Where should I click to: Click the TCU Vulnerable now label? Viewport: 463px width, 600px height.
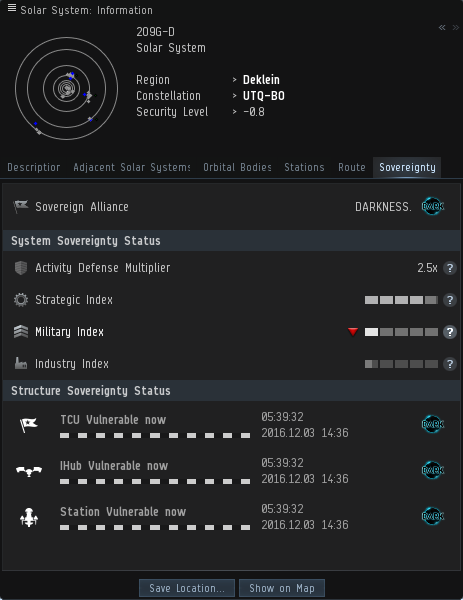(x=113, y=420)
